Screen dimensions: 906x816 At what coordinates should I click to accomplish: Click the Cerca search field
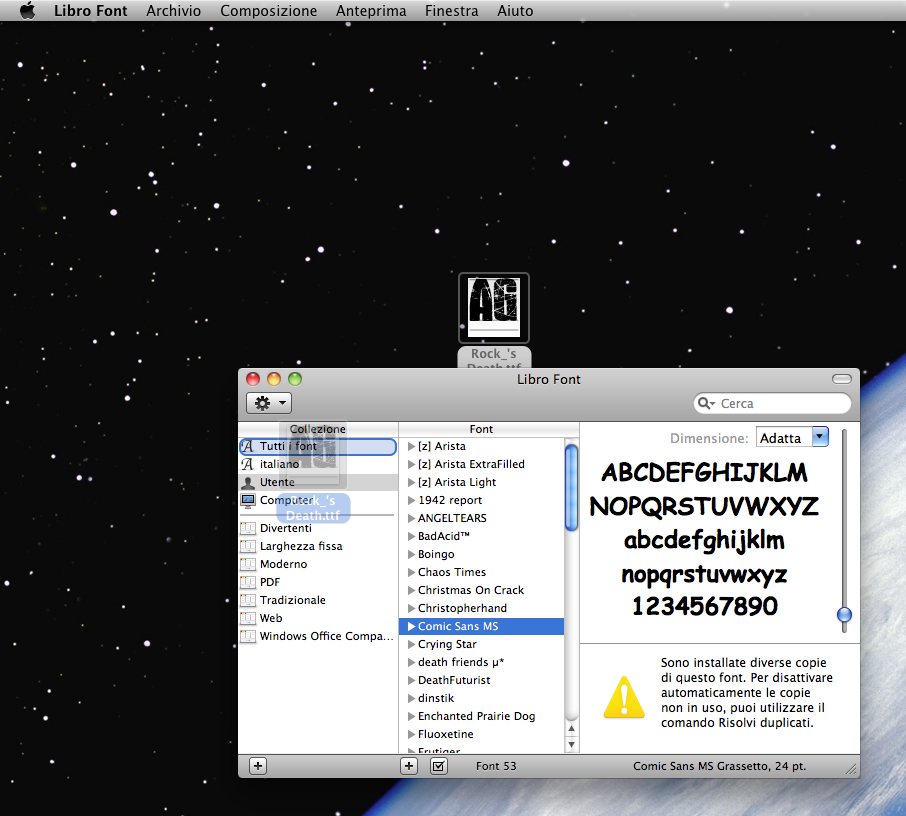(x=772, y=403)
